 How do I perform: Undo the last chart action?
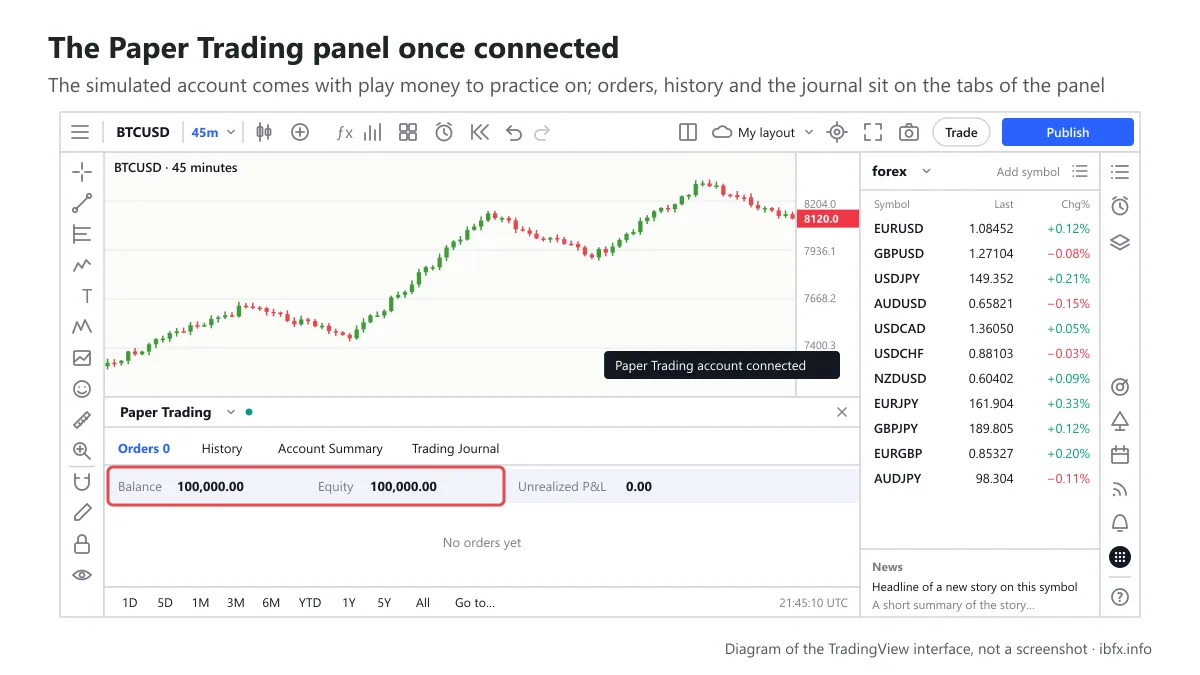pyautogui.click(x=514, y=132)
